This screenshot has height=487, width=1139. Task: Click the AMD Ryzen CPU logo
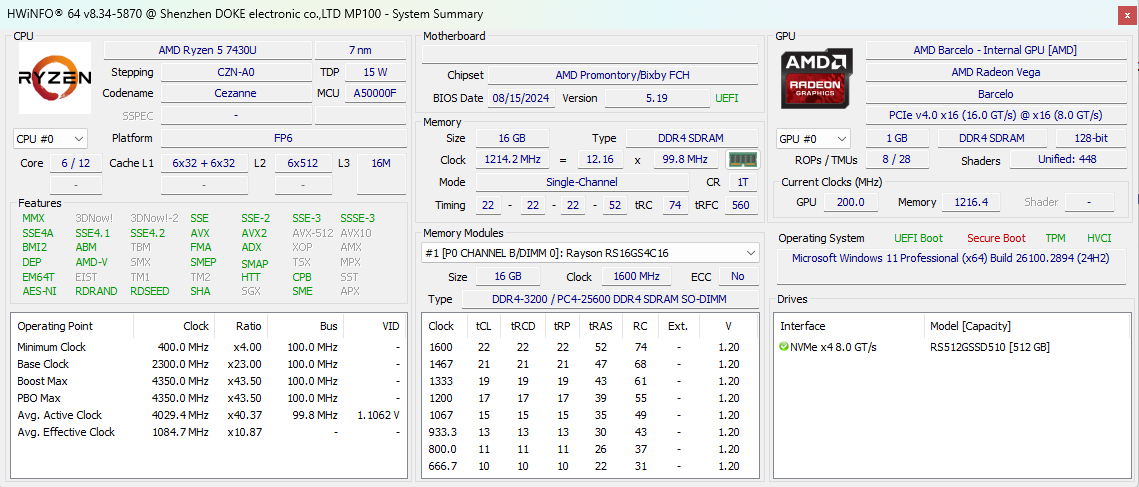55,78
